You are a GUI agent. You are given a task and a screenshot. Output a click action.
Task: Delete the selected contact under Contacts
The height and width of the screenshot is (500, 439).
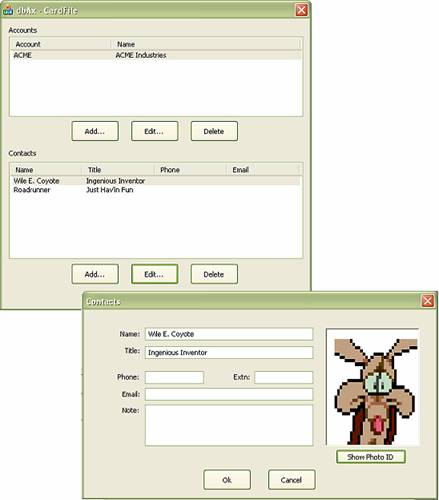pyautogui.click(x=214, y=274)
